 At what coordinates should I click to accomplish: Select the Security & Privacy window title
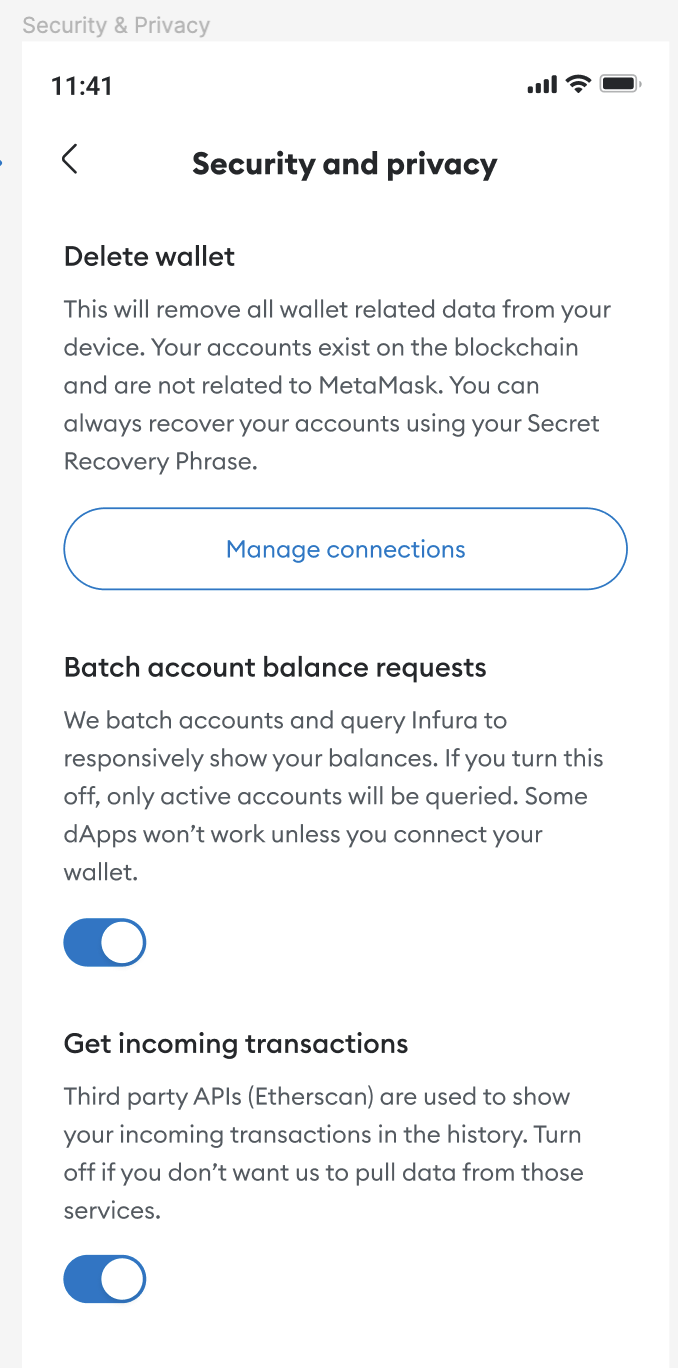(116, 25)
